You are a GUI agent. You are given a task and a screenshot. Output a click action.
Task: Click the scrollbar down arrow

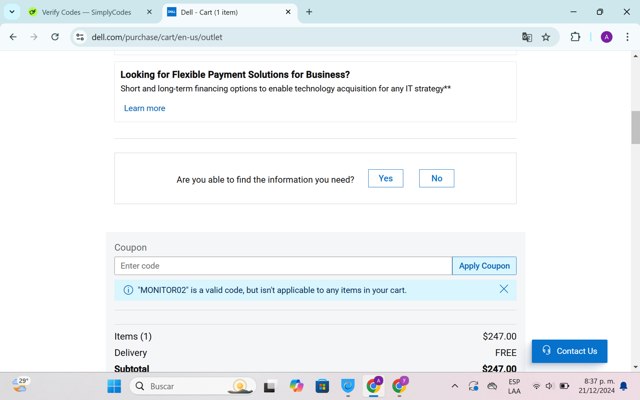pos(636,367)
